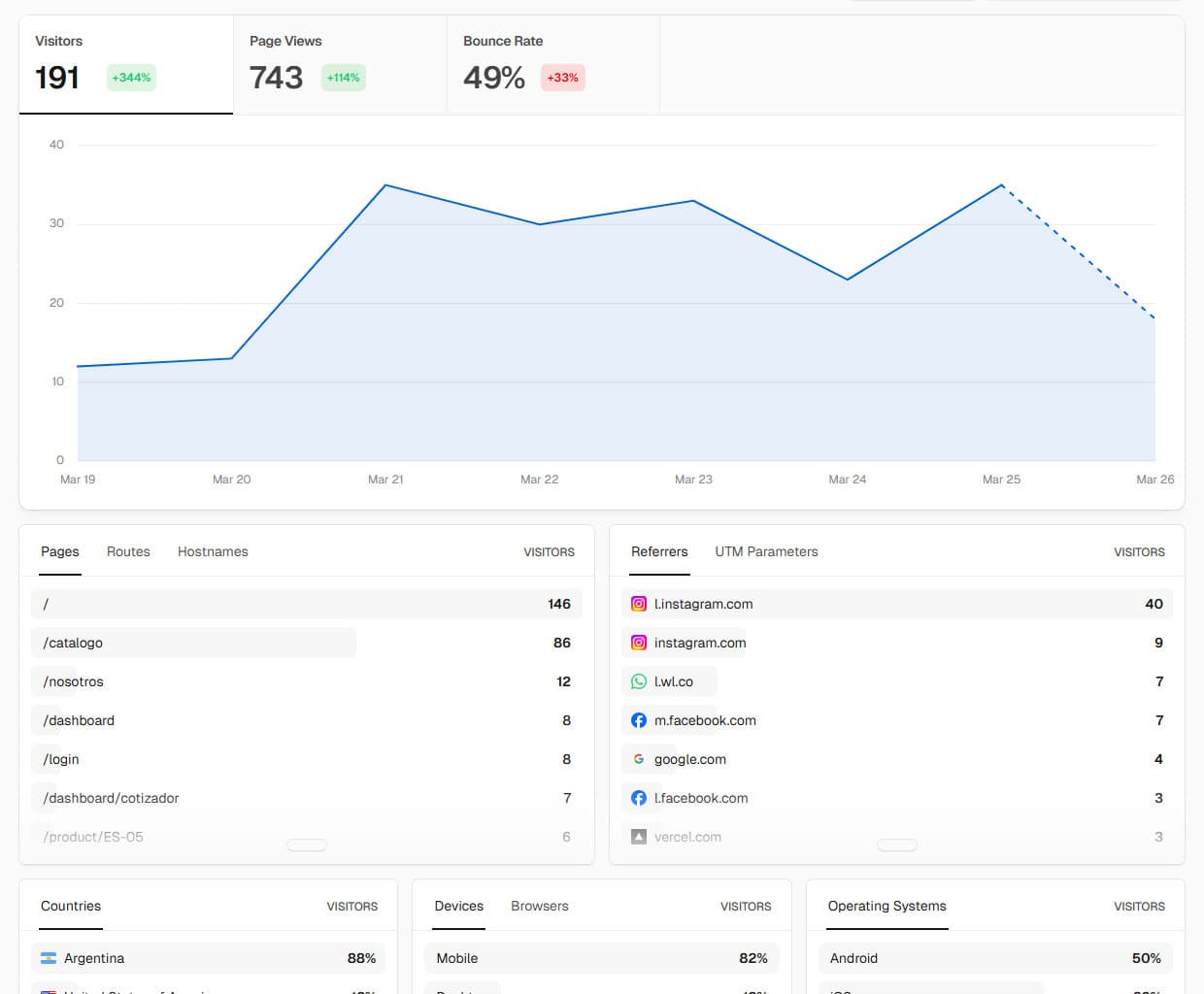Filter by Mobile device row

457,958
